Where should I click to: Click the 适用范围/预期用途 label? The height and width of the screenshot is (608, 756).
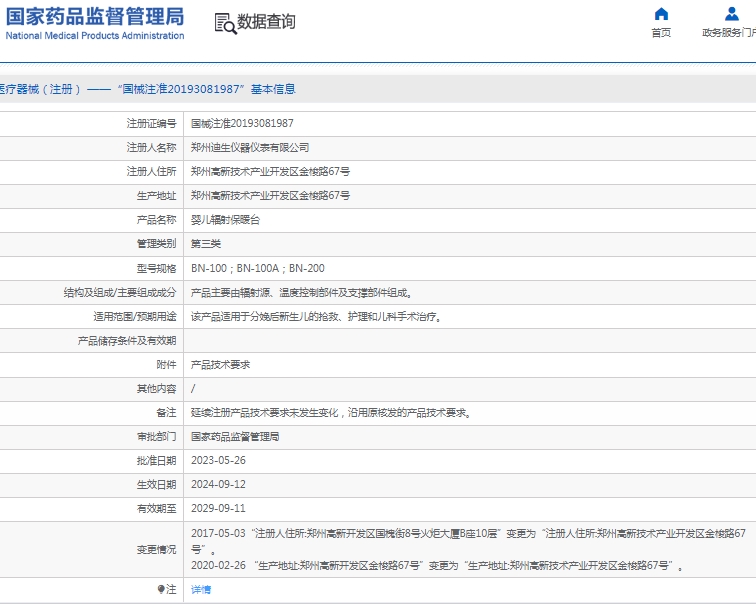click(x=135, y=316)
